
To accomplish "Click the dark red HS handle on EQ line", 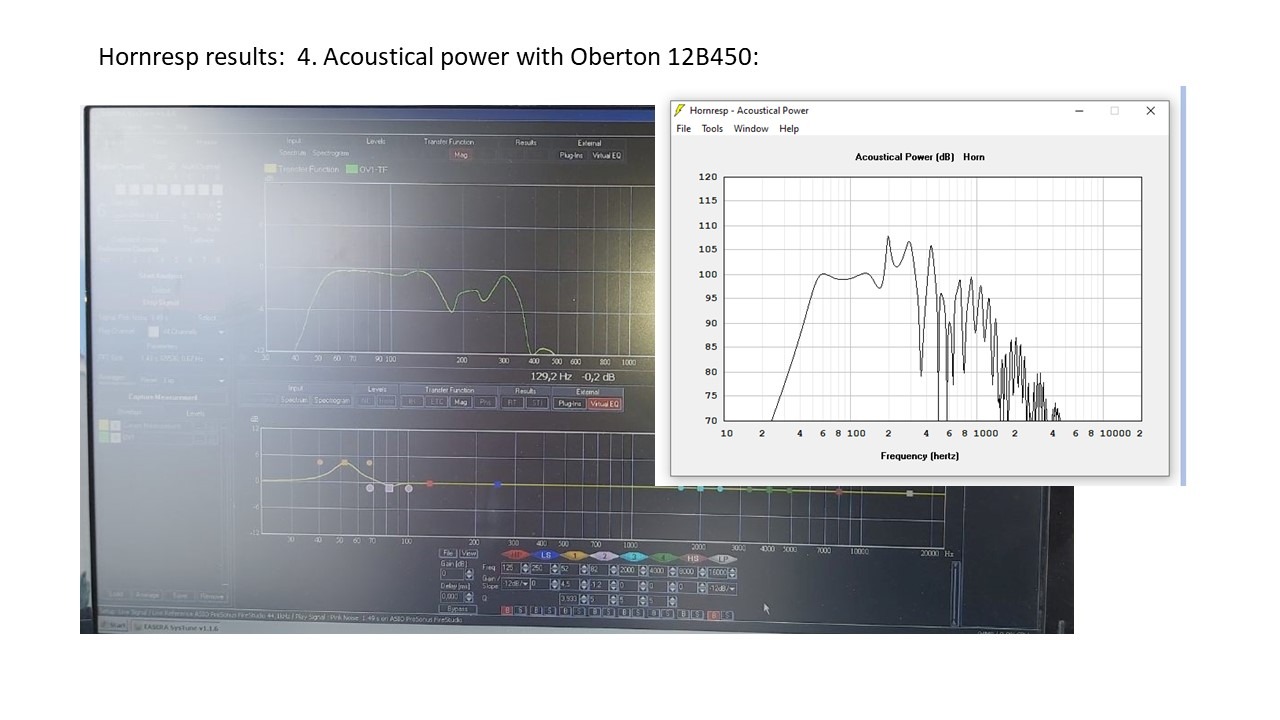I will [839, 492].
